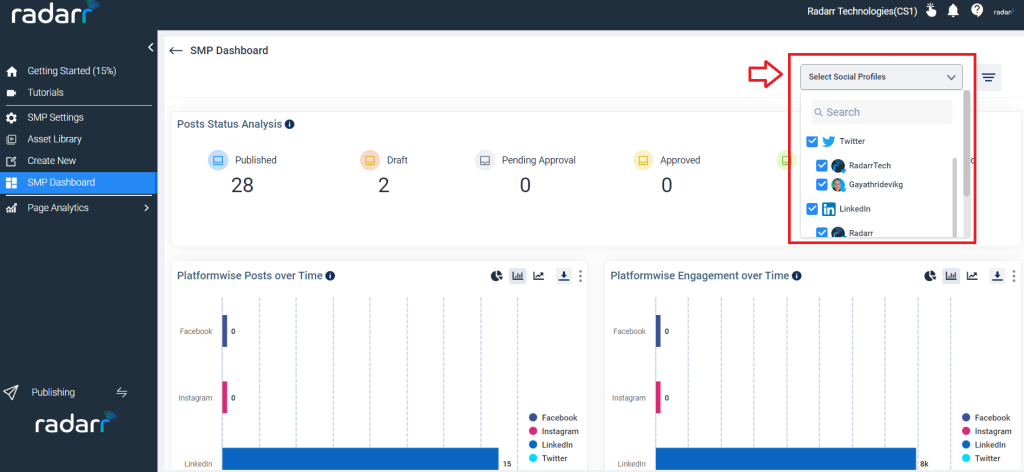Click the hand pointer icon in header
Screen dimensions: 1024x472
pos(930,10)
